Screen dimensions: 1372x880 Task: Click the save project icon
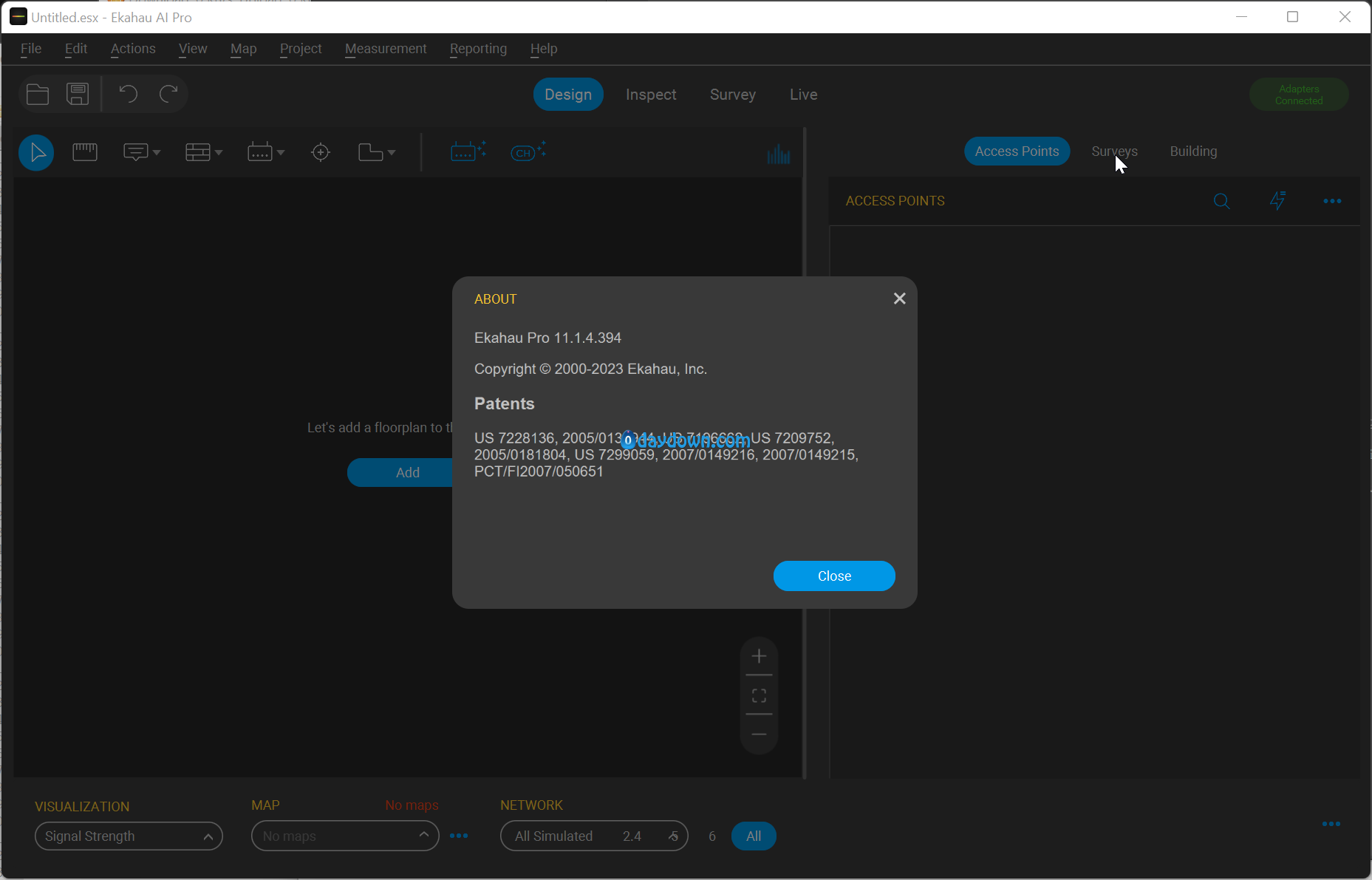pyautogui.click(x=78, y=95)
